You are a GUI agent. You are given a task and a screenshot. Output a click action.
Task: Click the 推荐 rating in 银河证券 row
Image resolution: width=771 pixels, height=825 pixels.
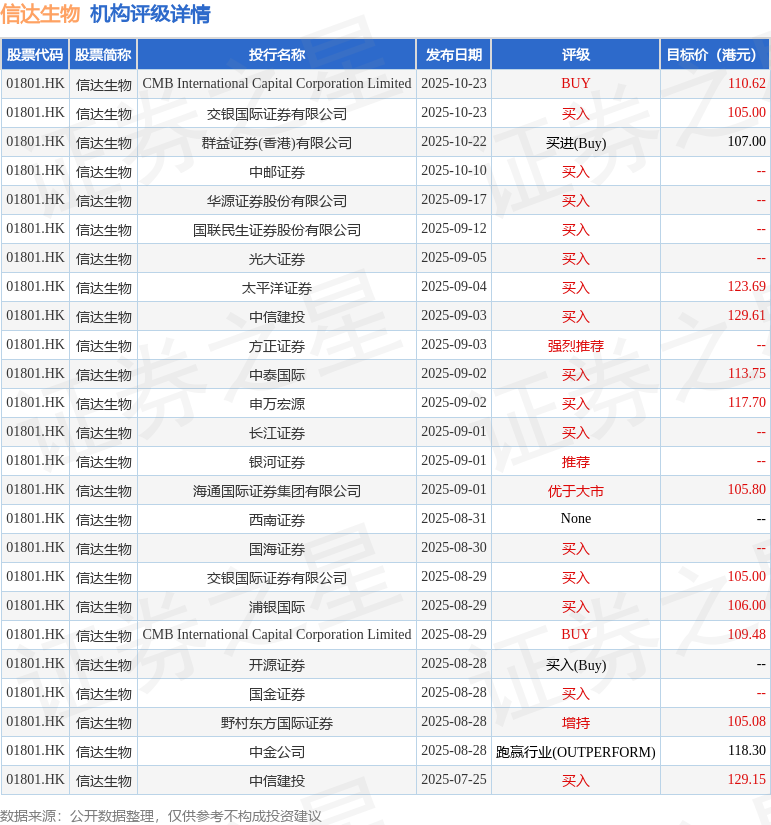576,461
